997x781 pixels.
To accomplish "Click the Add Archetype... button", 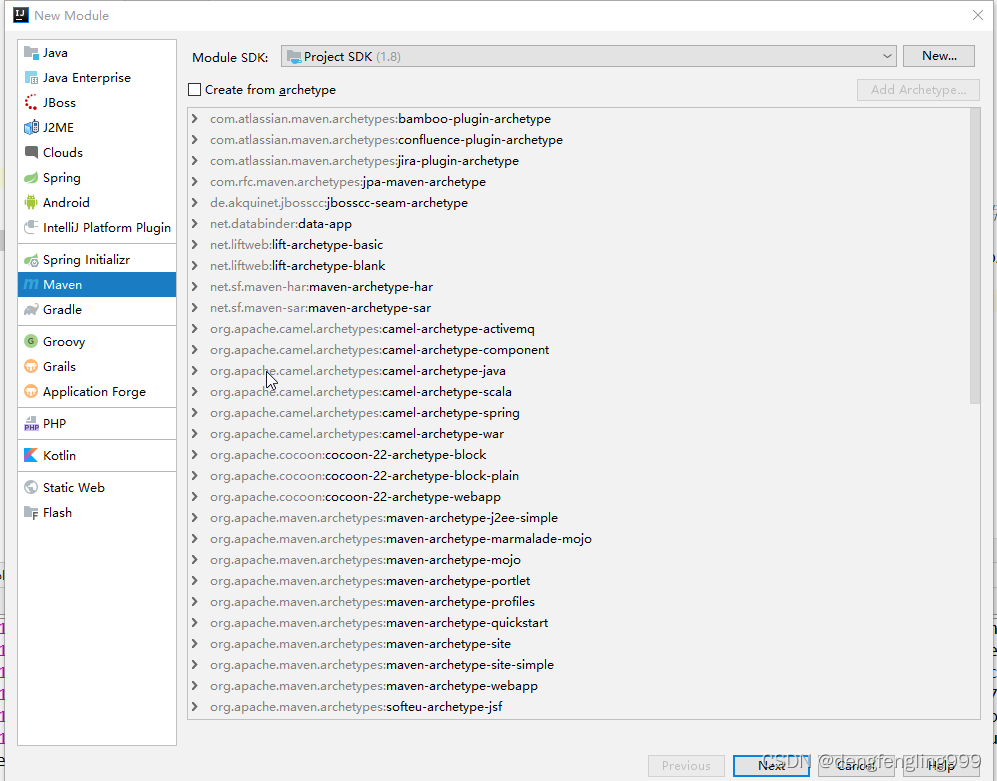I will click(918, 90).
